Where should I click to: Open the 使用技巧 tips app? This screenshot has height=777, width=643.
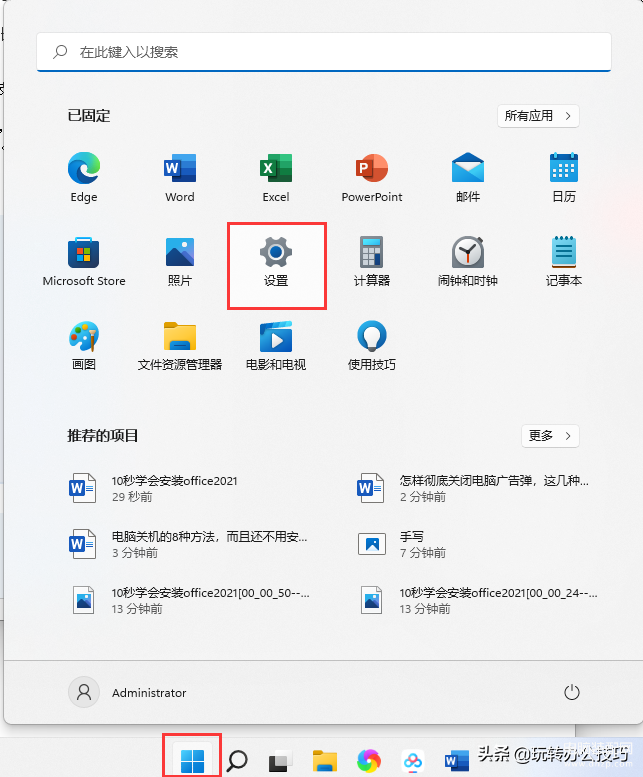[372, 345]
